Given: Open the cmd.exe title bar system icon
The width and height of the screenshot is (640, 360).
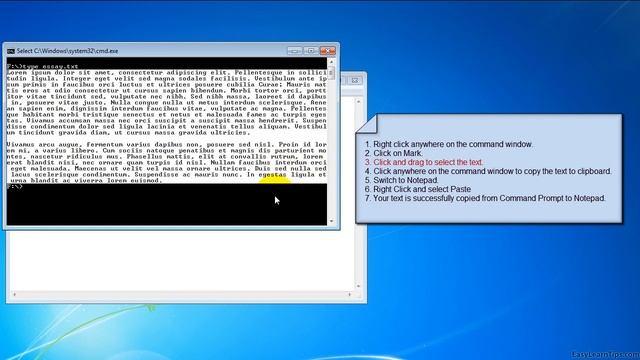Looking at the screenshot, I should coord(11,51).
